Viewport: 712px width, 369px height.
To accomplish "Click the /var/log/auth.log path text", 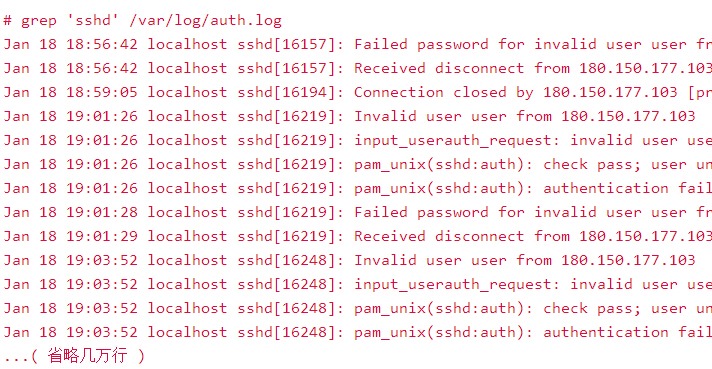I will 206,20.
